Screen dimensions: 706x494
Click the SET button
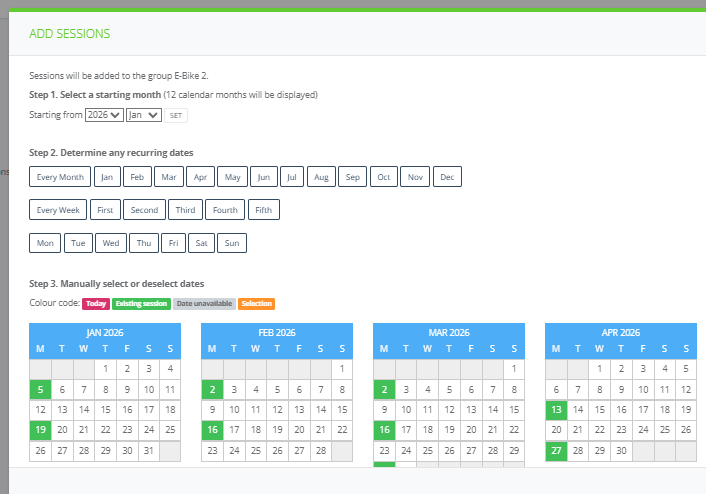tap(176, 116)
